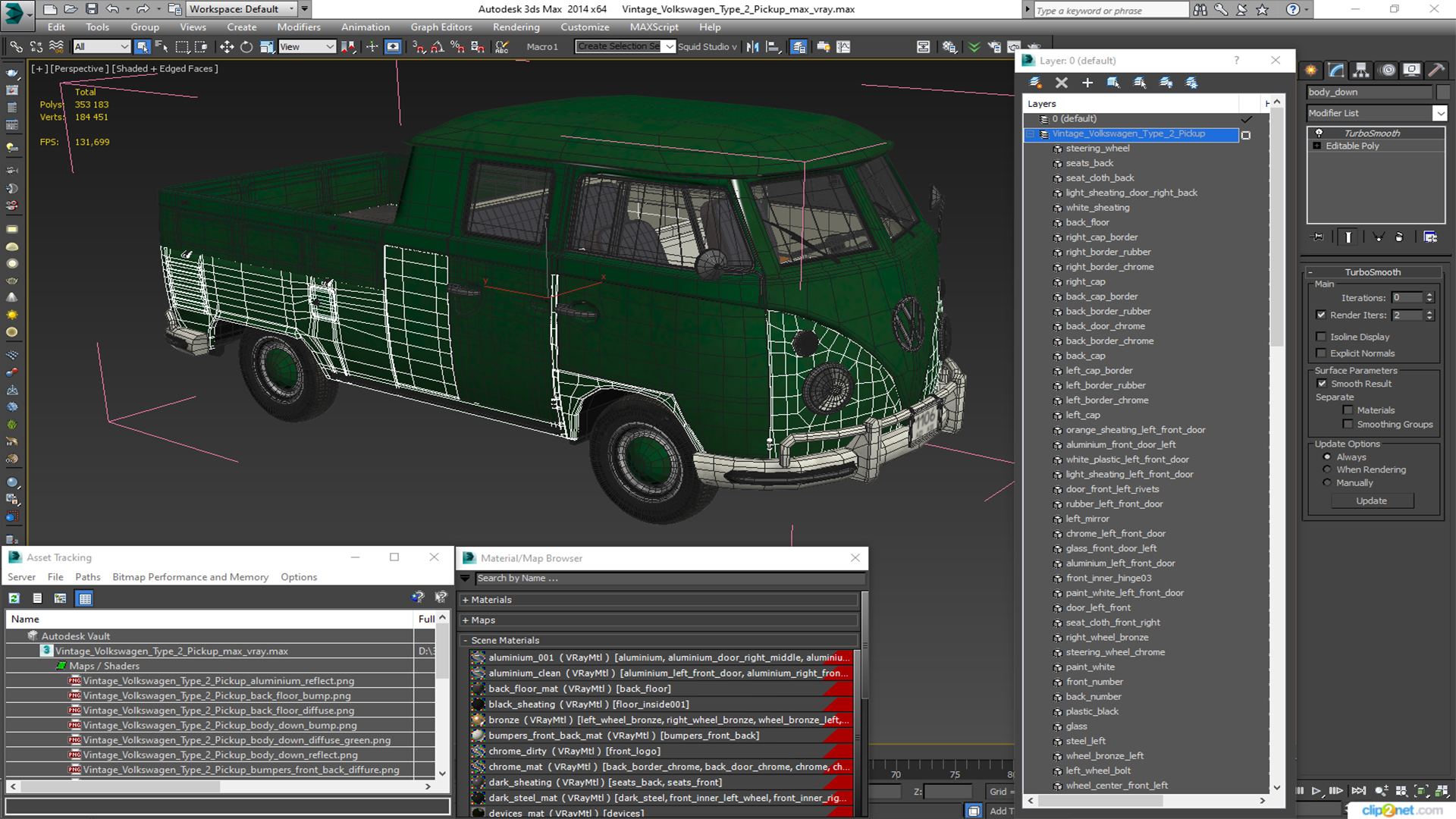Screen dimensions: 1456x819
Task: Open the Create command panel tab
Action: tap(1311, 70)
